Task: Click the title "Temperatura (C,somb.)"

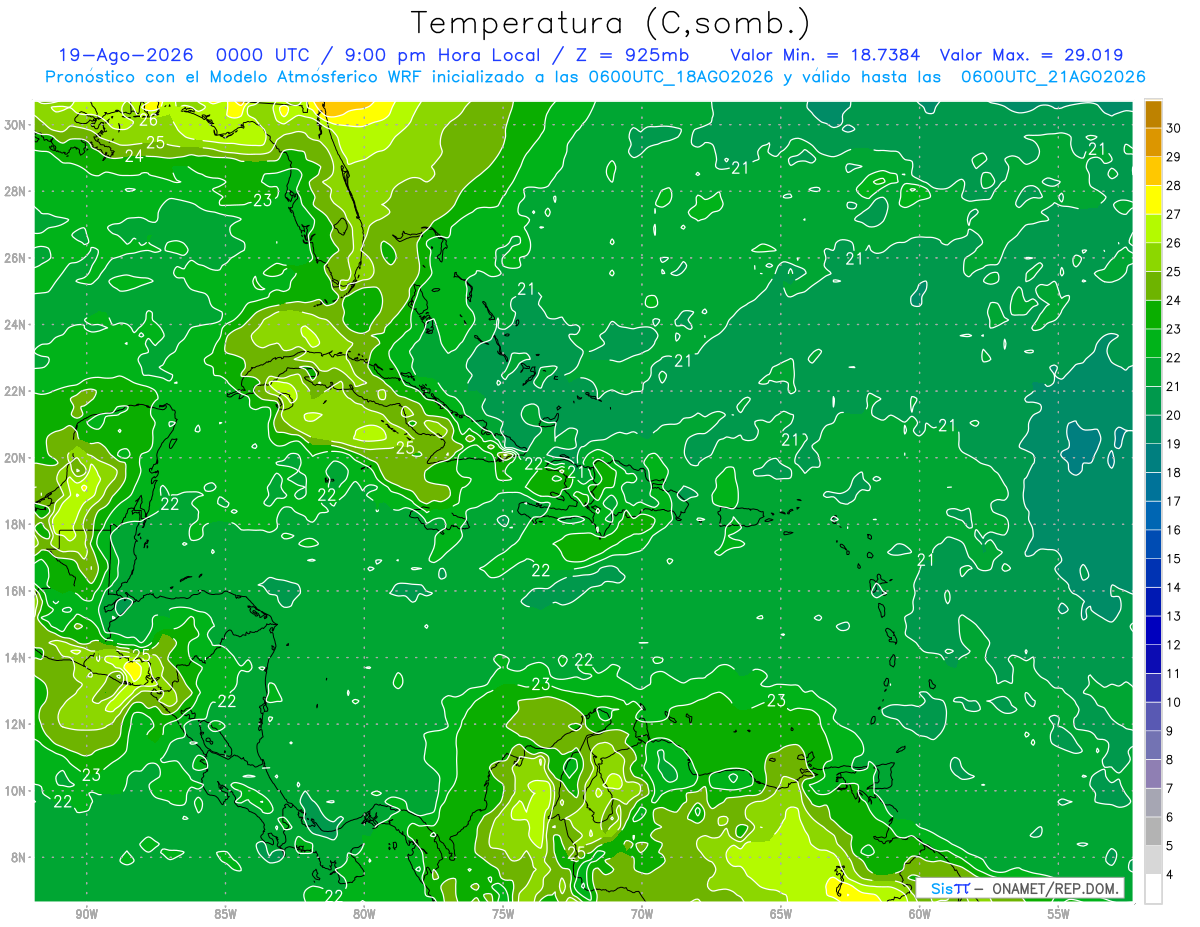Action: pos(610,23)
